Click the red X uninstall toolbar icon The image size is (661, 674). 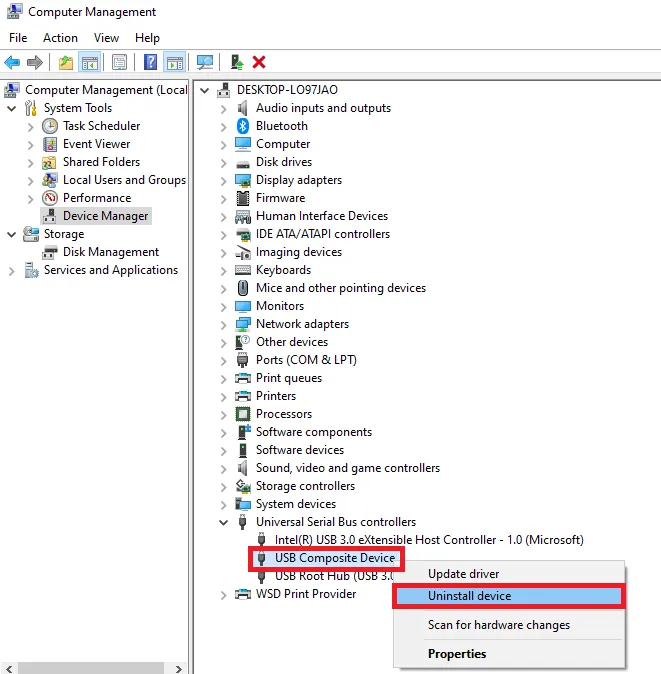tap(259, 62)
